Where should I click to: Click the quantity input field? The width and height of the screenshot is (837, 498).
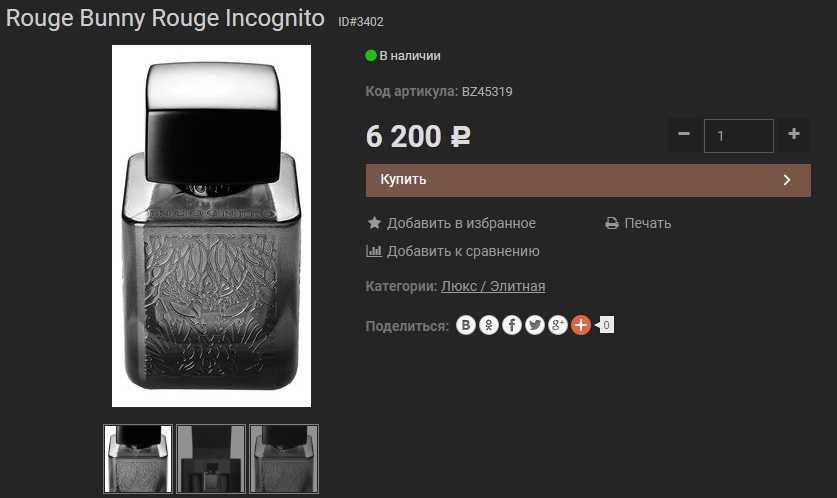point(738,136)
